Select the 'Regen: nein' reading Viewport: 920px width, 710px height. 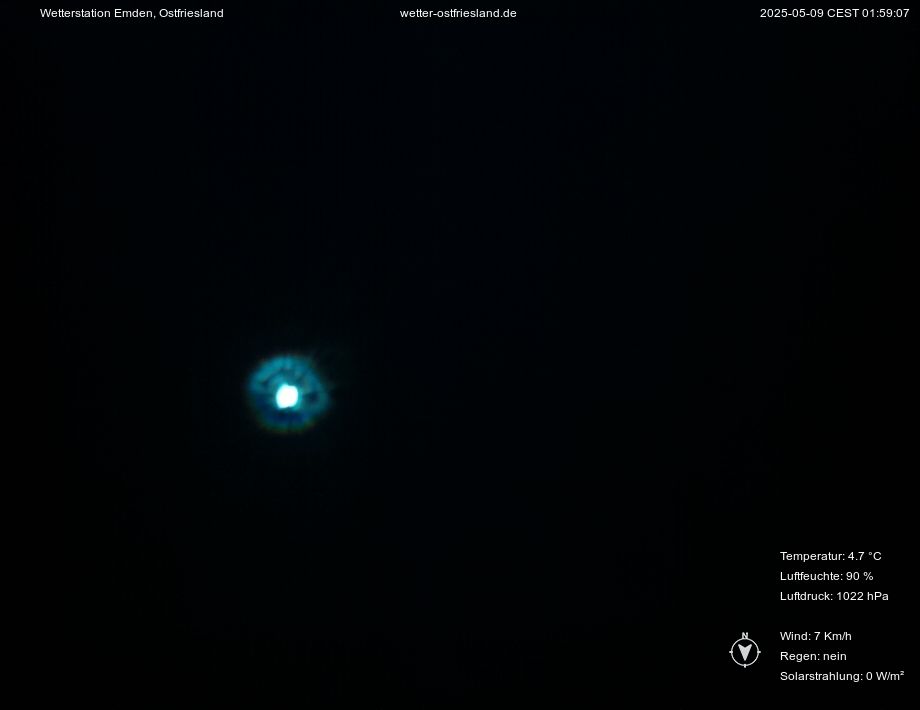[x=813, y=656]
